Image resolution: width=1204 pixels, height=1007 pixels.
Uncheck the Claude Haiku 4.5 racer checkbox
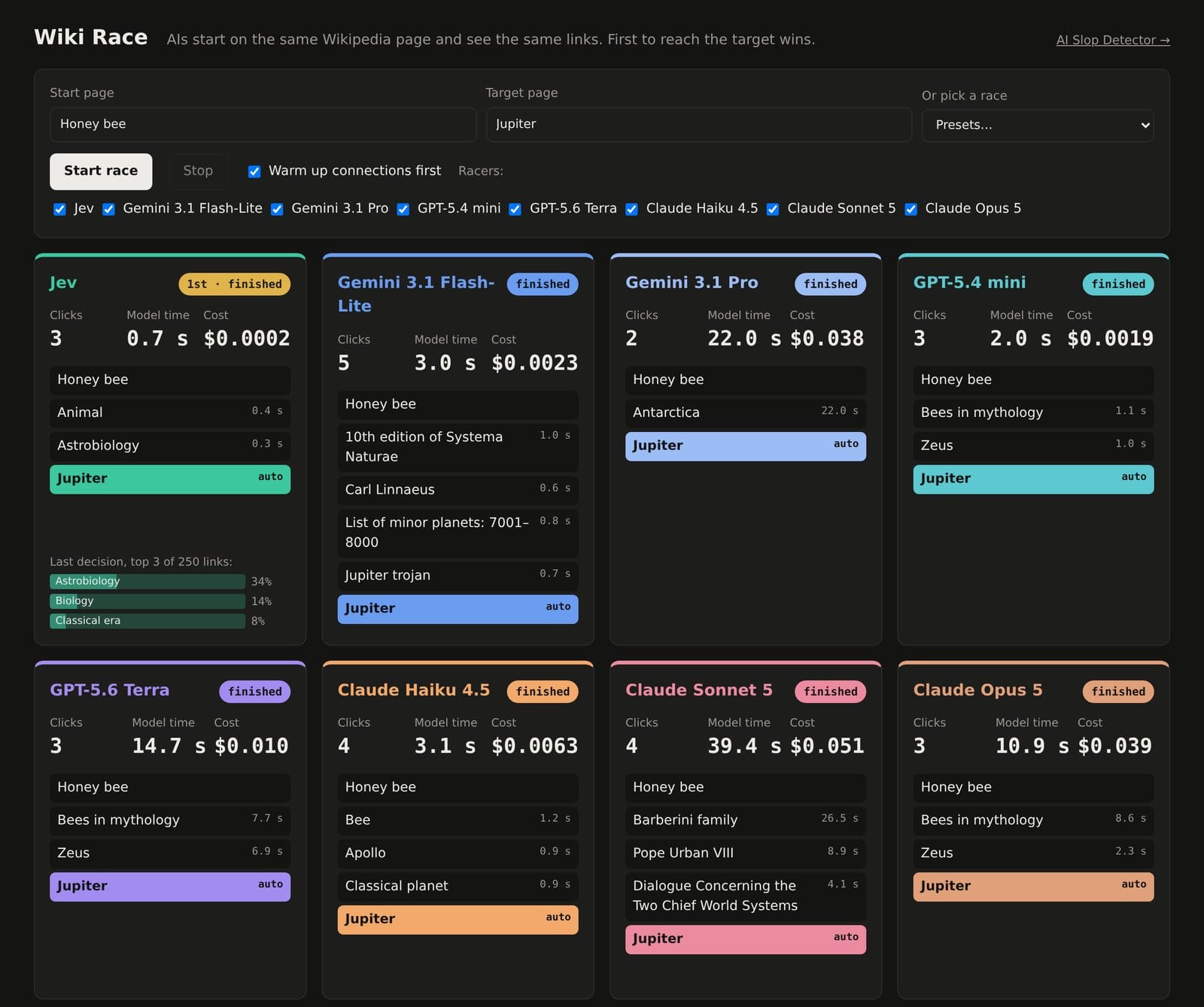pyautogui.click(x=631, y=209)
